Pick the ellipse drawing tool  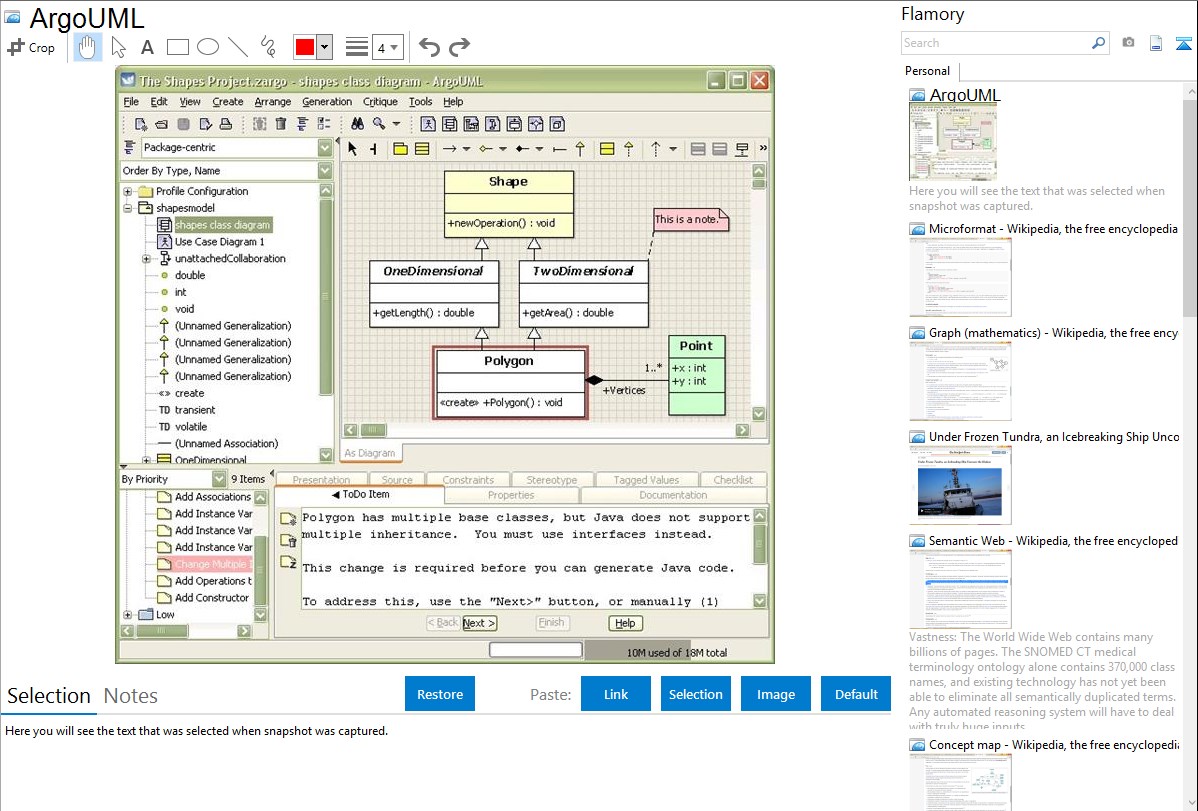[208, 47]
